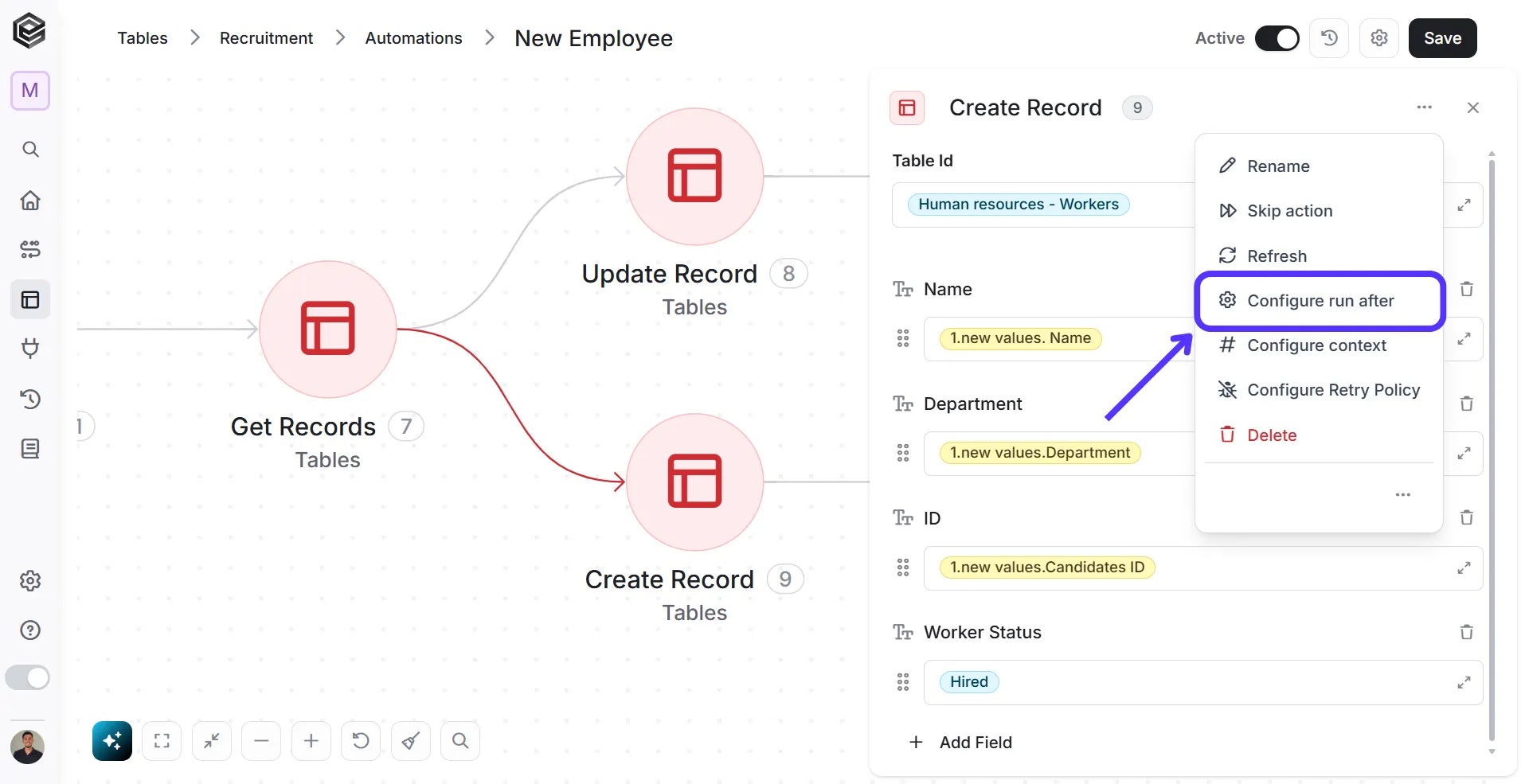Open the logs document icon in sidebar
The image size is (1525, 784).
point(30,449)
